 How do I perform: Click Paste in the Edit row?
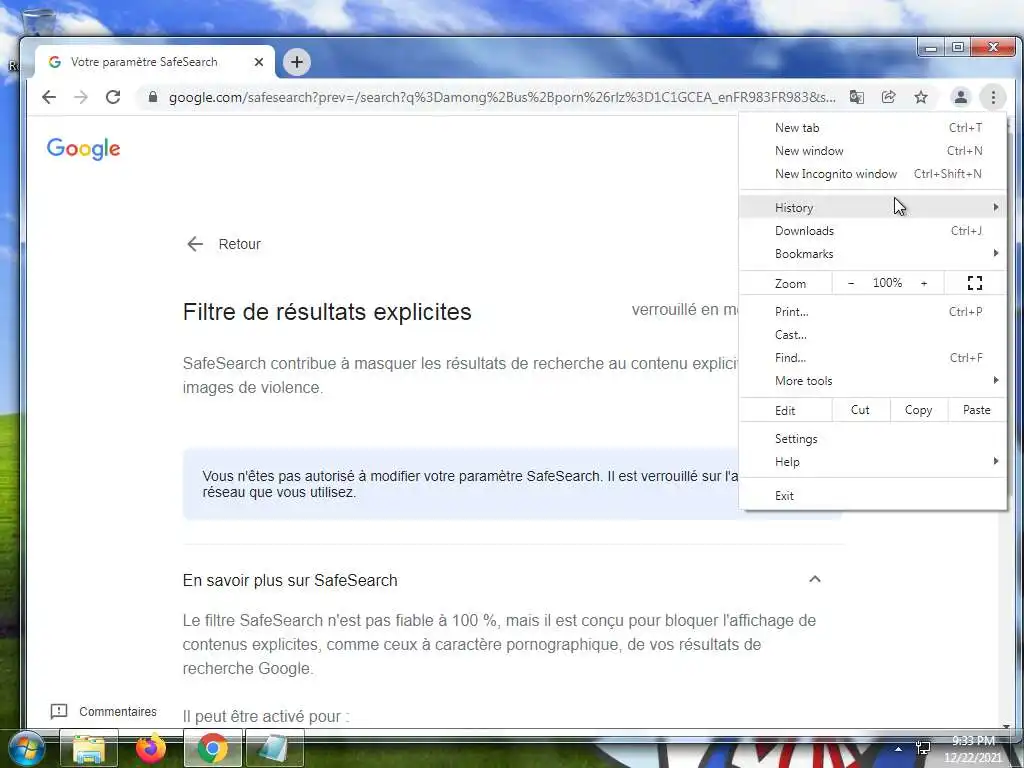coord(976,410)
